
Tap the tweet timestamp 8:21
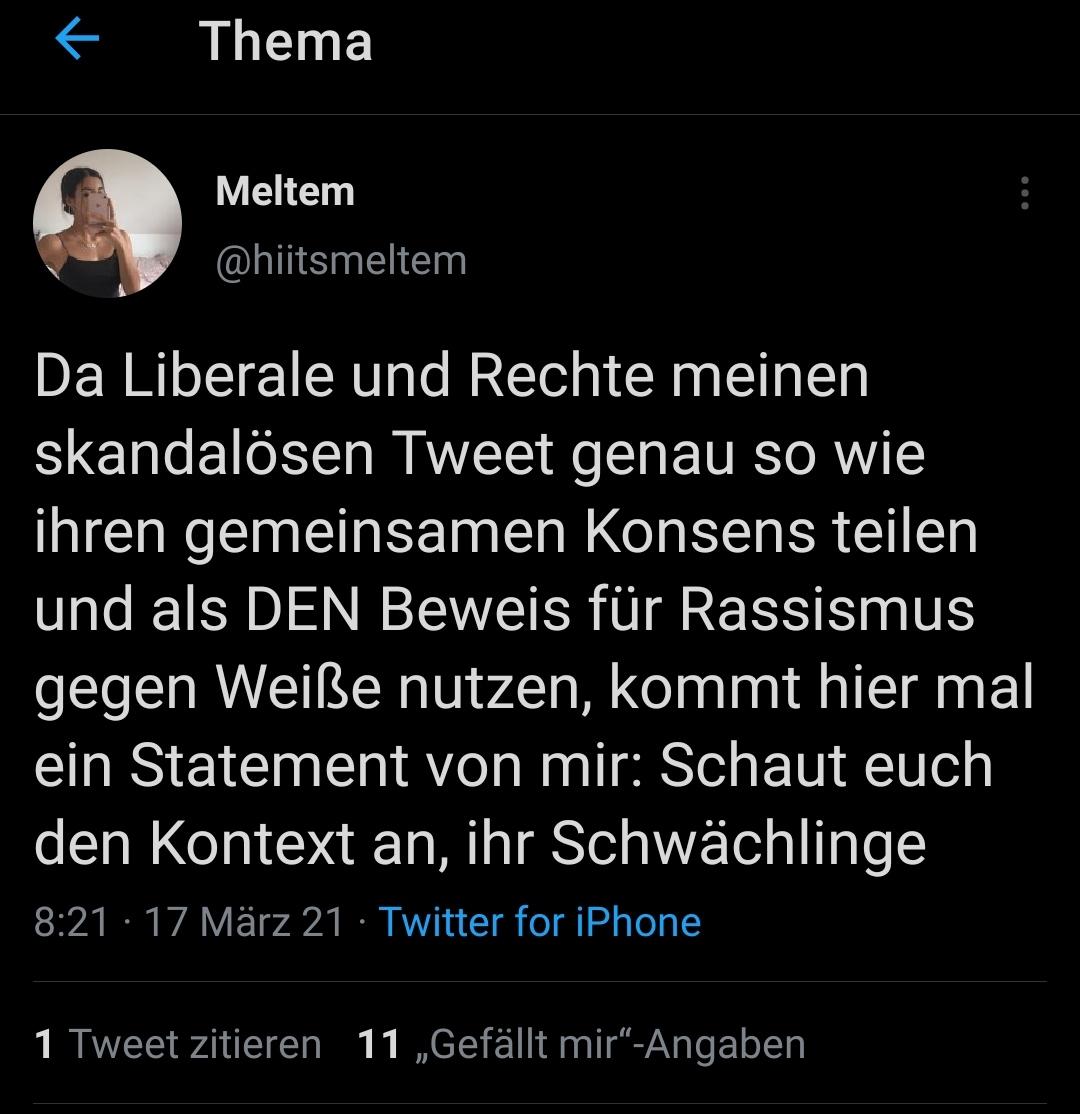pos(71,922)
